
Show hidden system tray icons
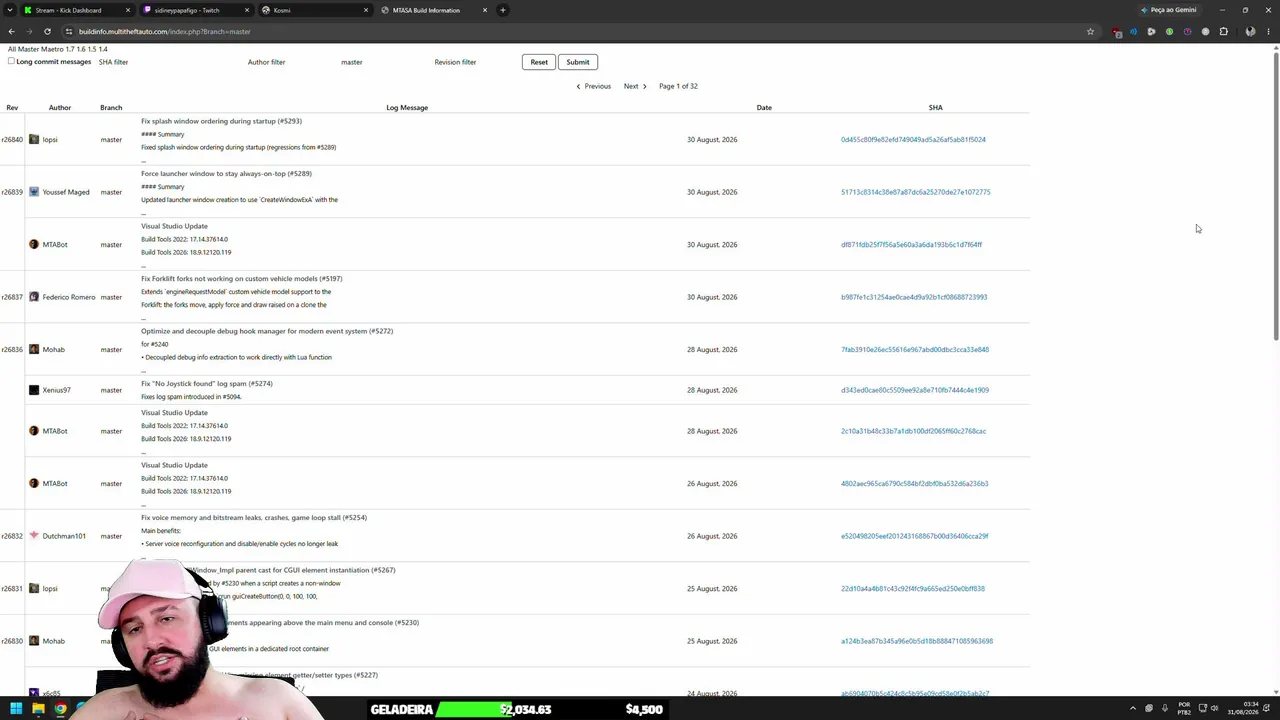1133,709
